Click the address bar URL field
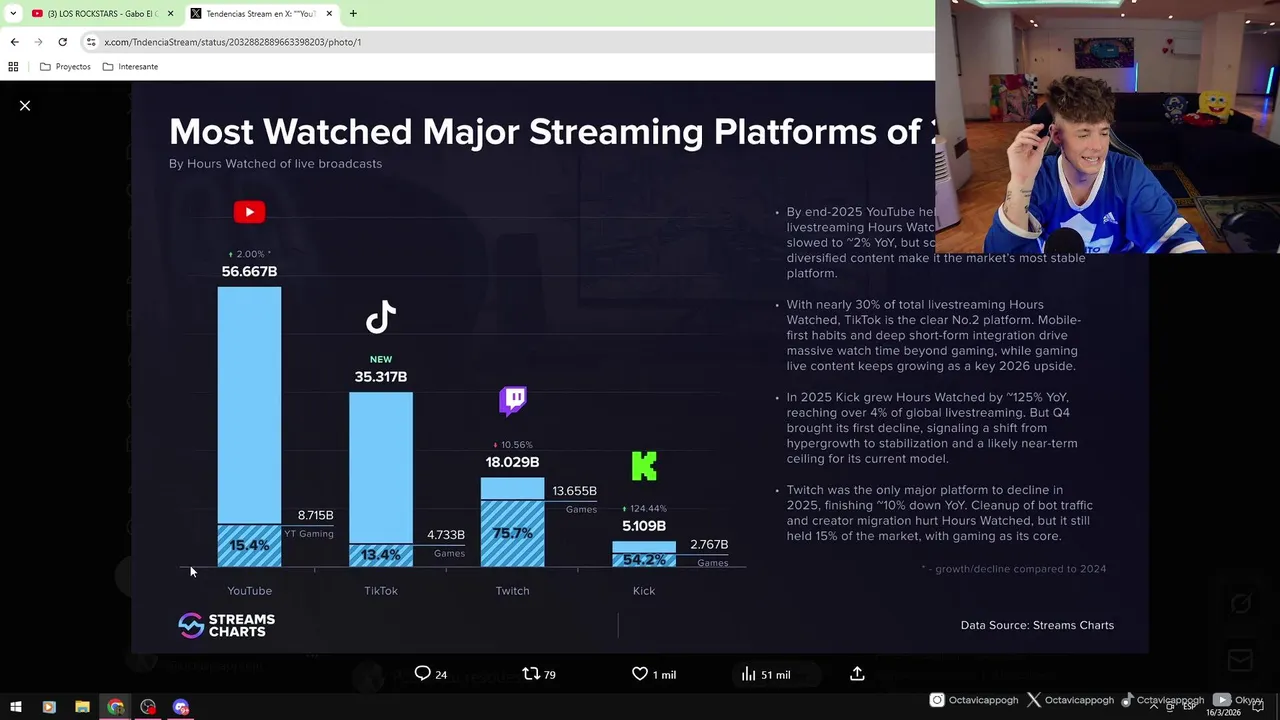1280x720 pixels. tap(510, 42)
